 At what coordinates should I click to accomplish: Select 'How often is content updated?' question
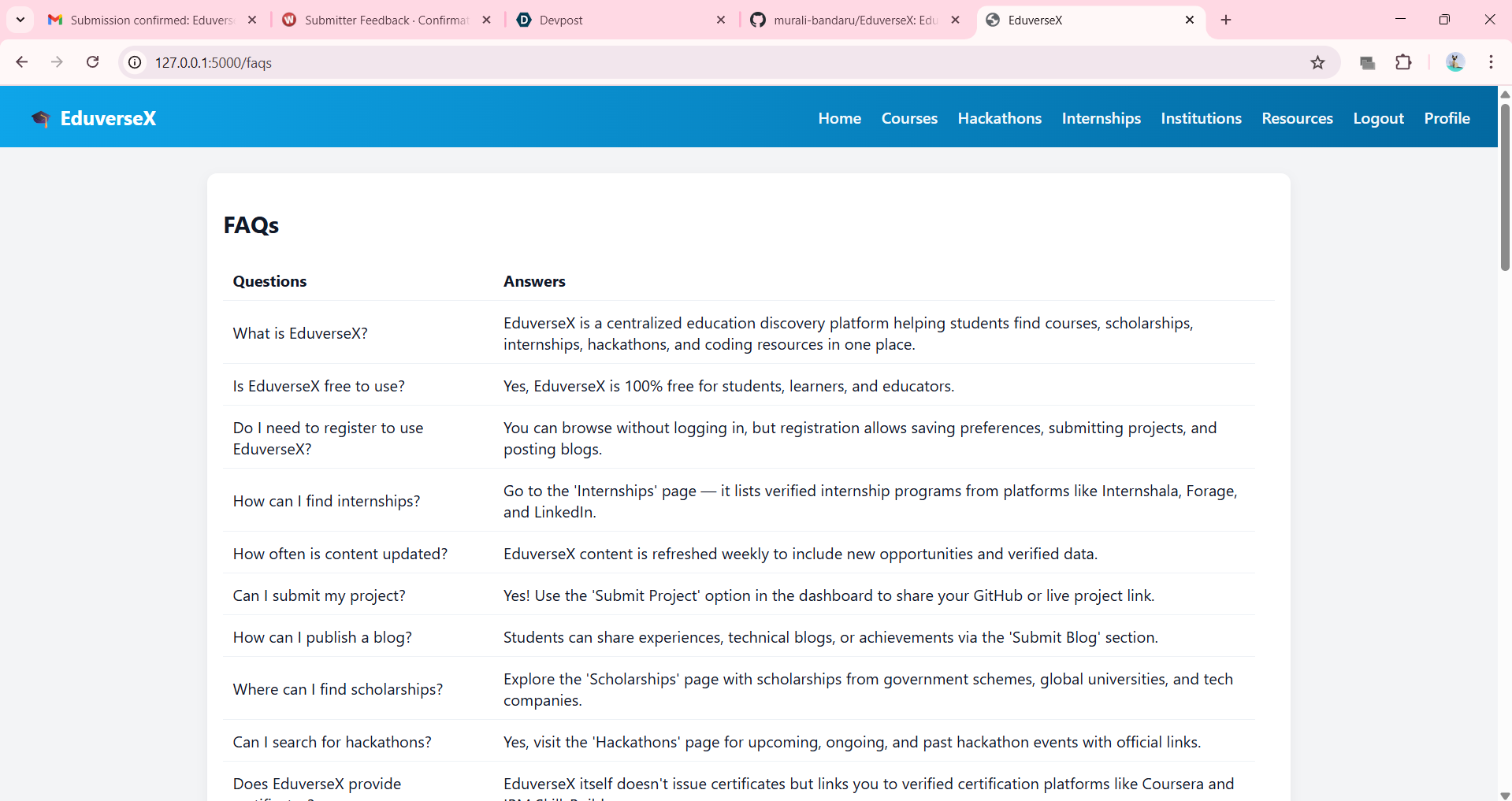[x=340, y=554]
